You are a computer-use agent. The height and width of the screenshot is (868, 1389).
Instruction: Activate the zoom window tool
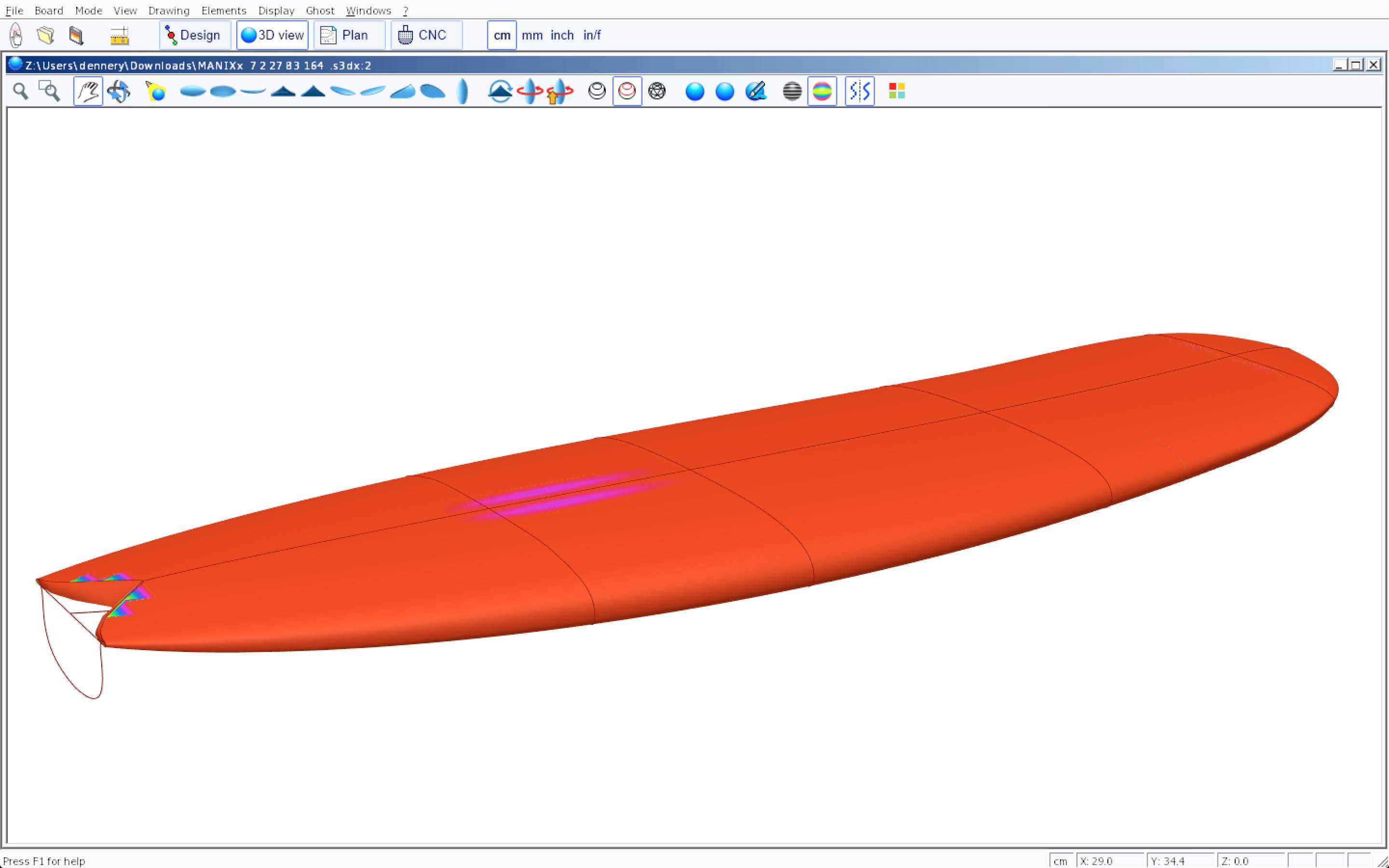pos(49,91)
